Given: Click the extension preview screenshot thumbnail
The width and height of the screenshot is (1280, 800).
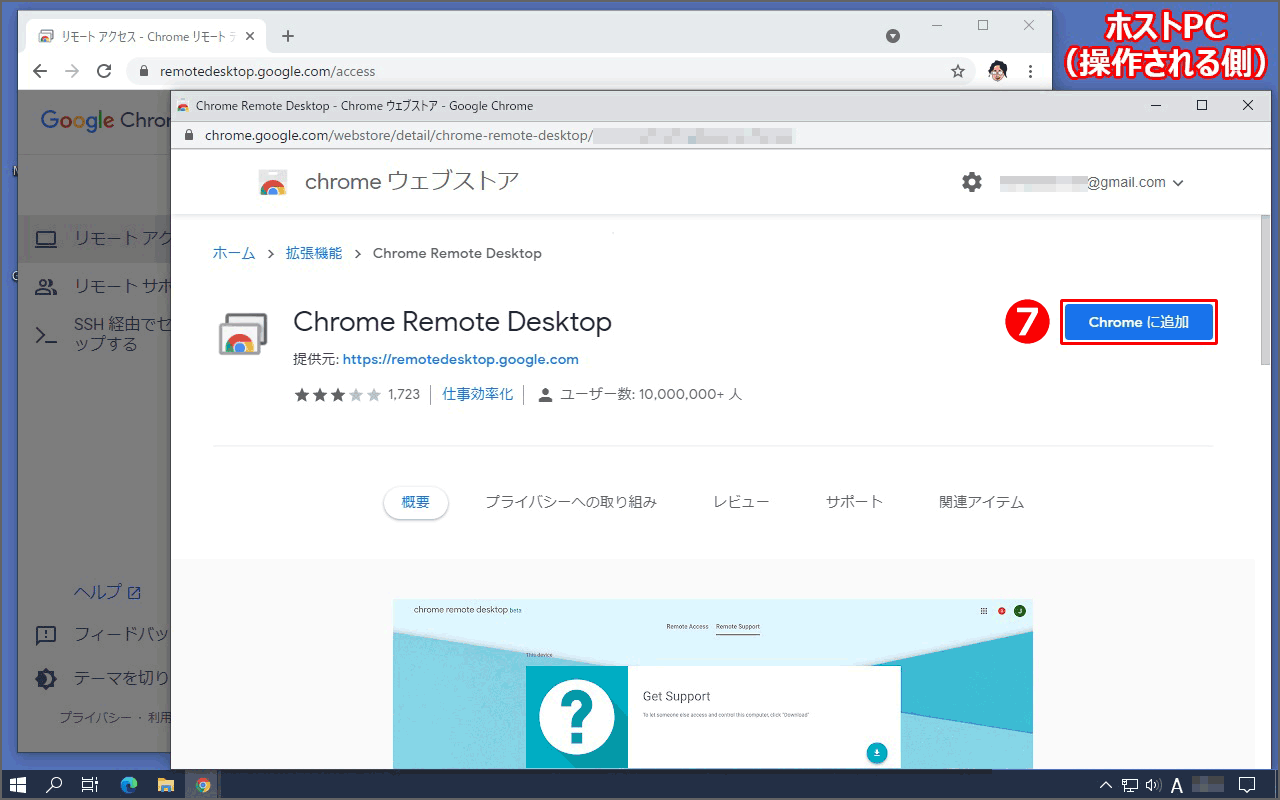Looking at the screenshot, I should (713, 683).
